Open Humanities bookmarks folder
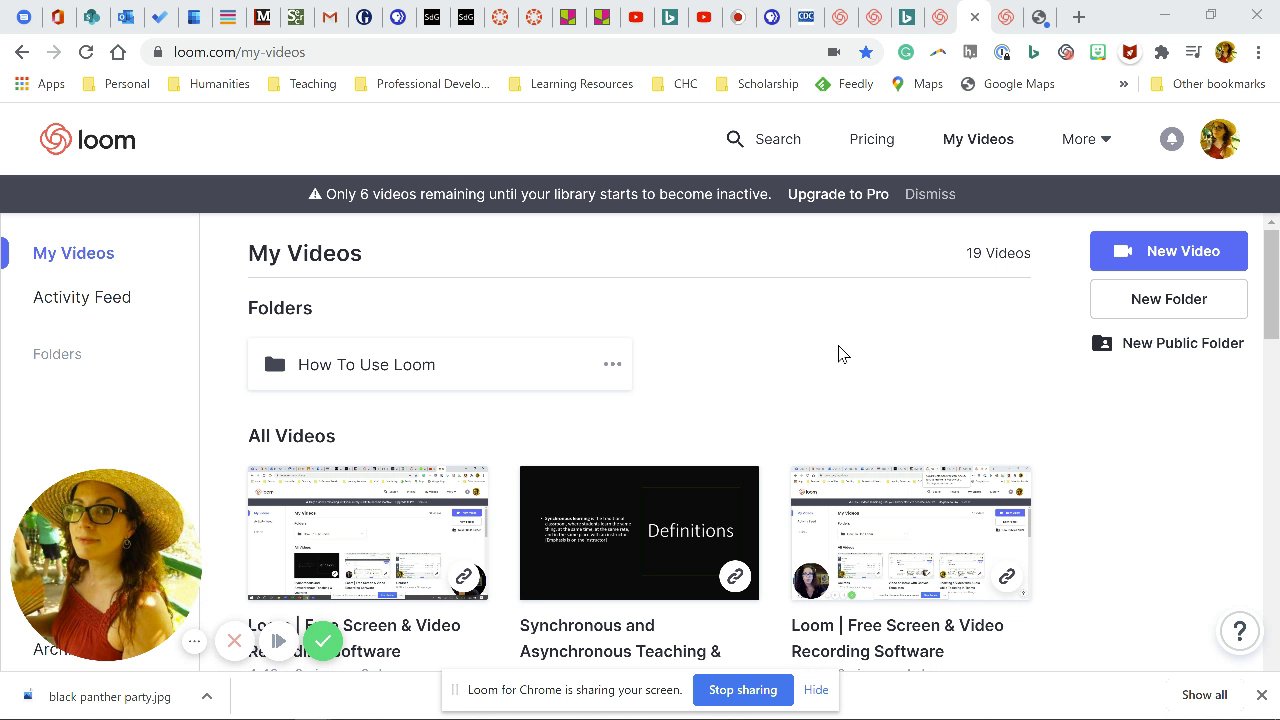 point(209,84)
